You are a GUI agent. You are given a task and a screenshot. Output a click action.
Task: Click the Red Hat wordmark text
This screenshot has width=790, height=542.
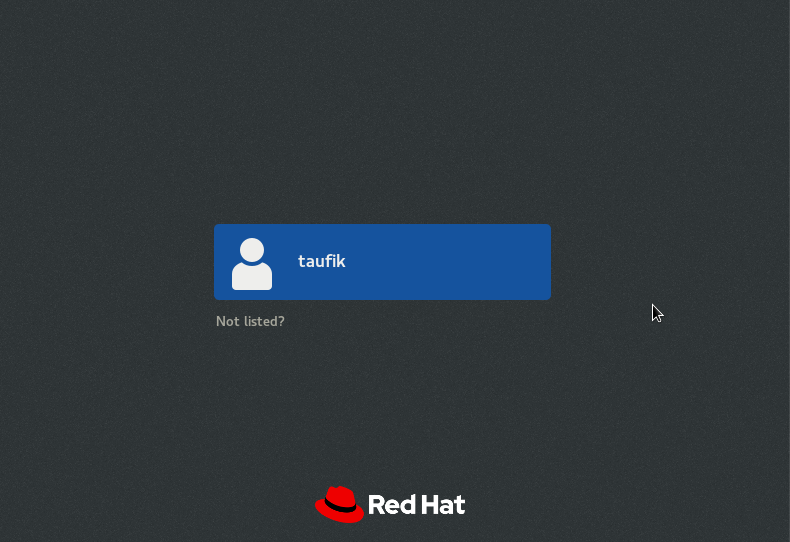(417, 505)
